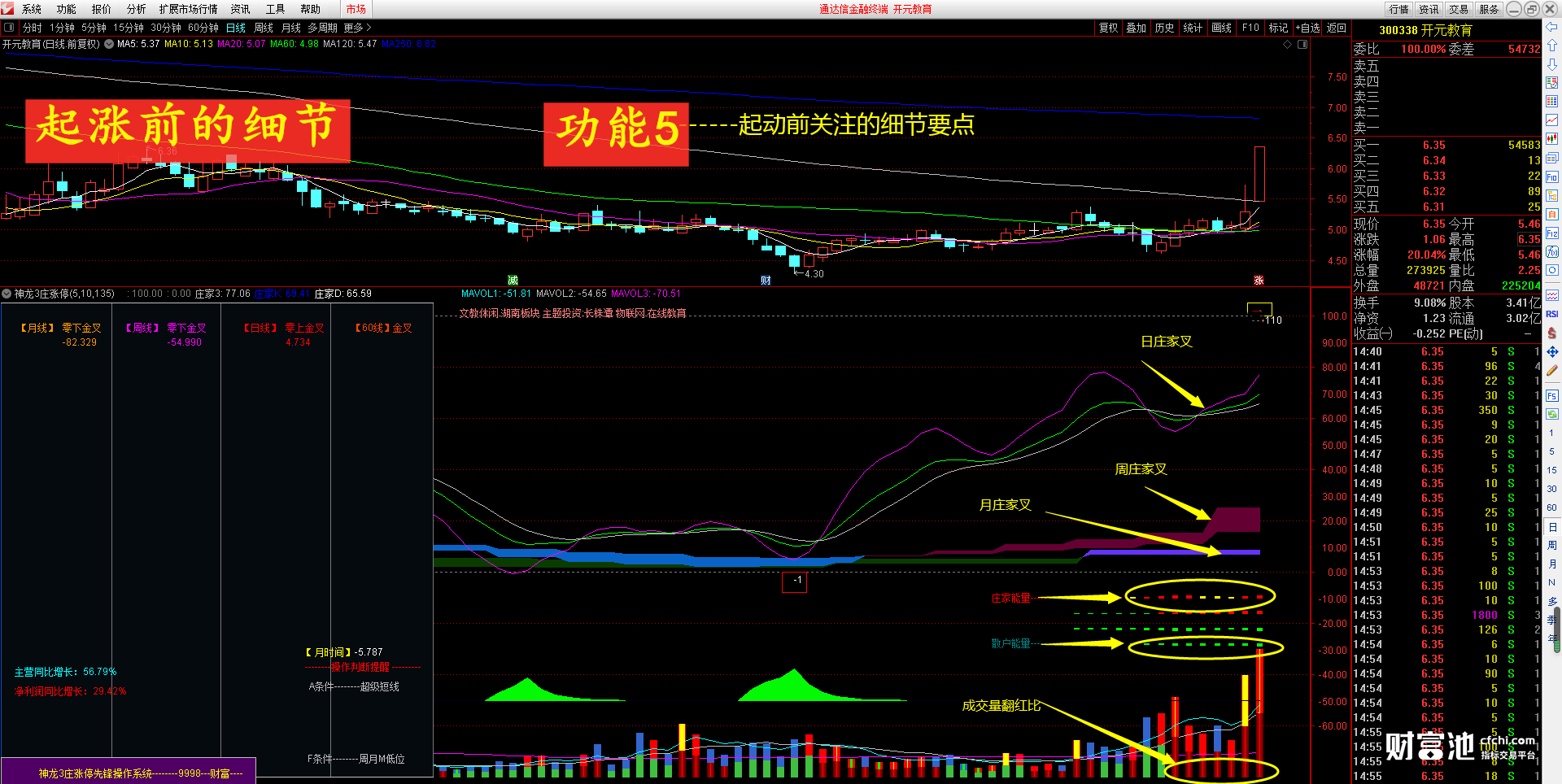
Task: Open the 功能 menu
Action: click(x=67, y=9)
